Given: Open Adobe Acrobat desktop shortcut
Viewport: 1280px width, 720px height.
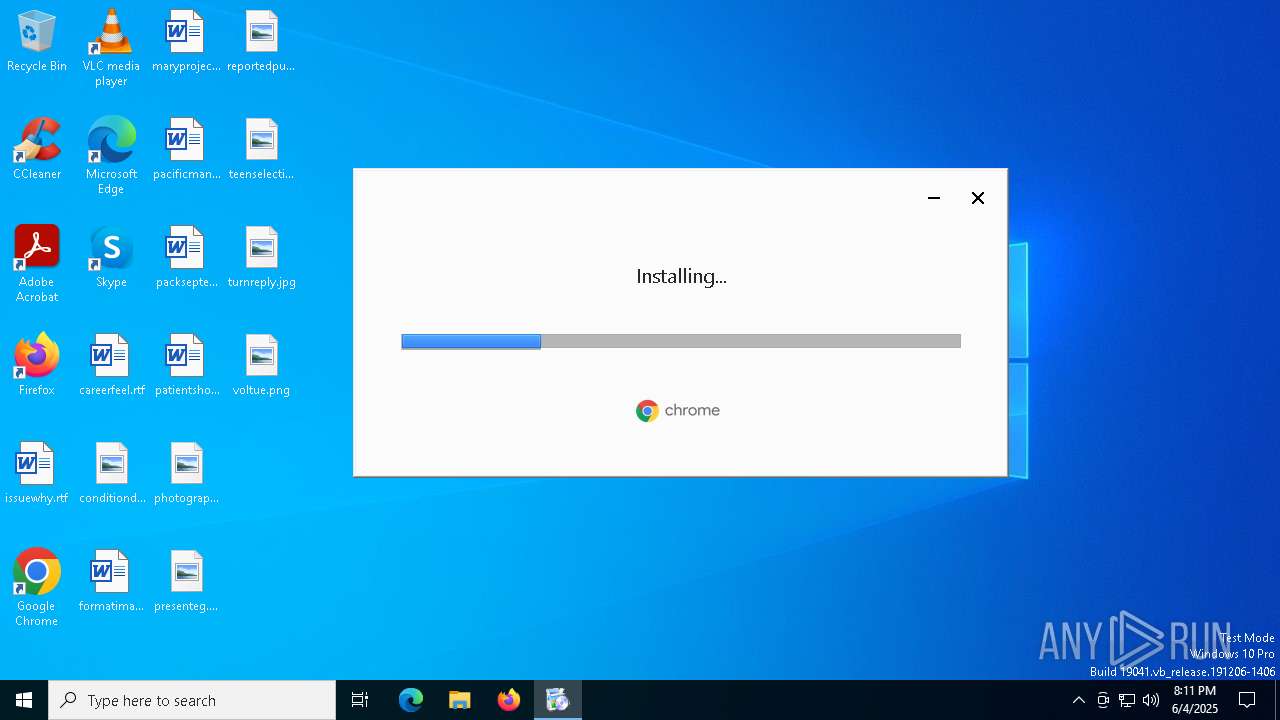Looking at the screenshot, I should 37,264.
